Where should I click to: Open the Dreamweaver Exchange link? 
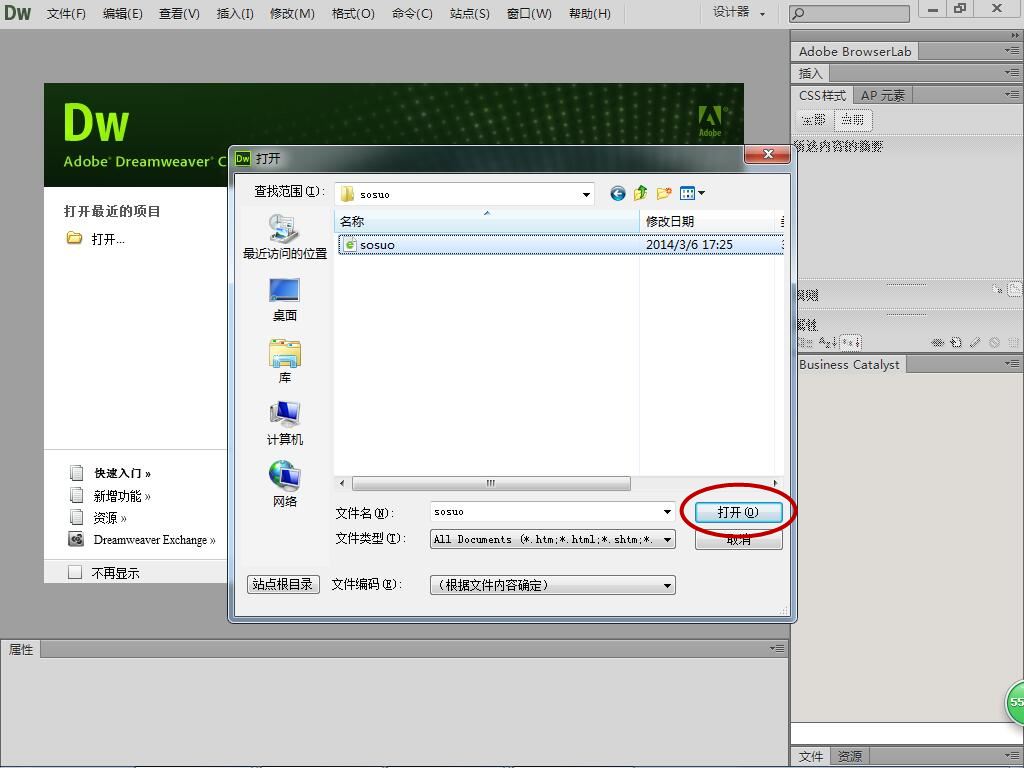pyautogui.click(x=154, y=540)
